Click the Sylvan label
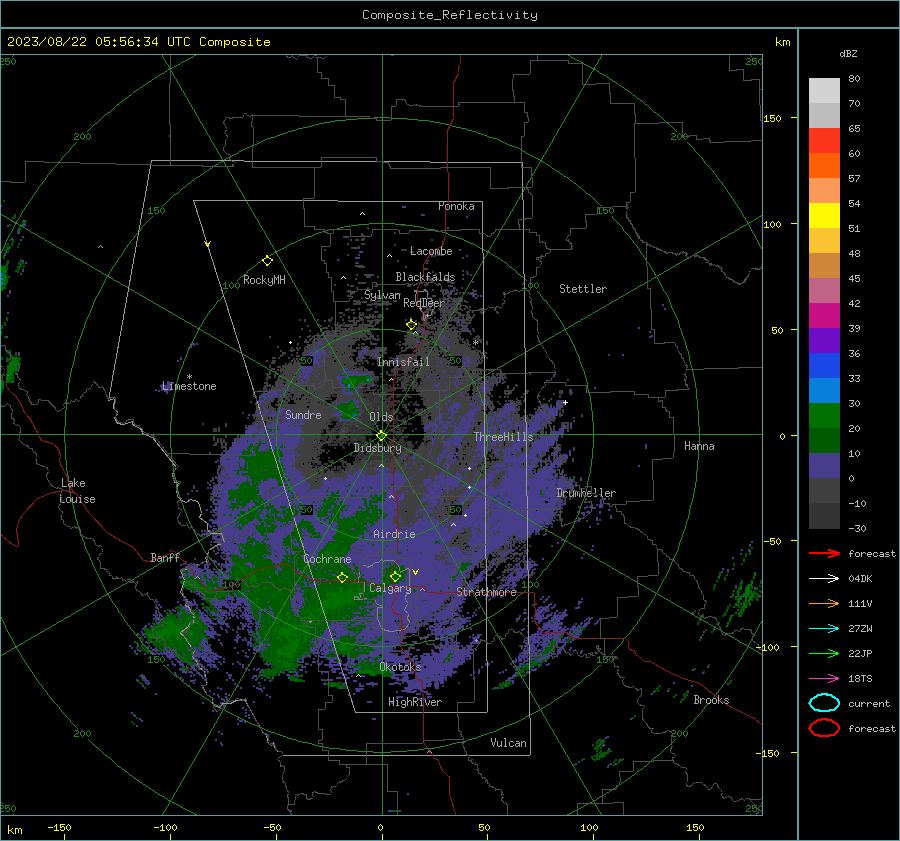Viewport: 900px width, 841px height. 382,295
